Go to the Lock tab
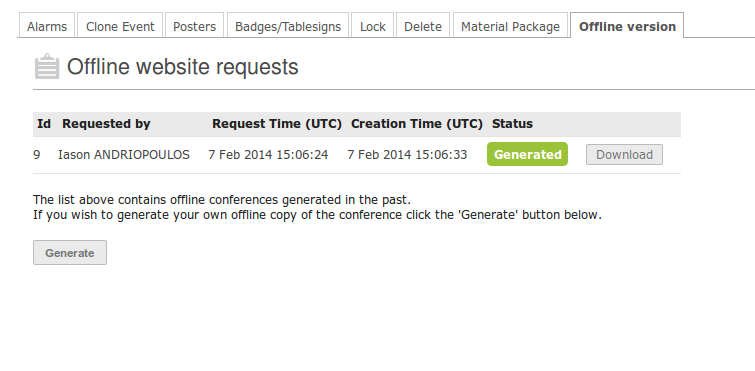Viewport: 755px width, 371px height. (373, 26)
